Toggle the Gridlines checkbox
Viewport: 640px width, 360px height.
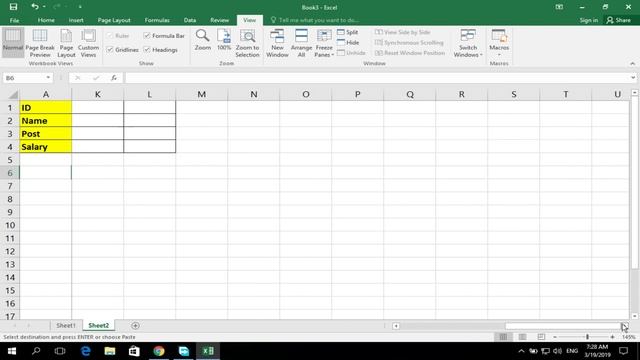(x=110, y=50)
